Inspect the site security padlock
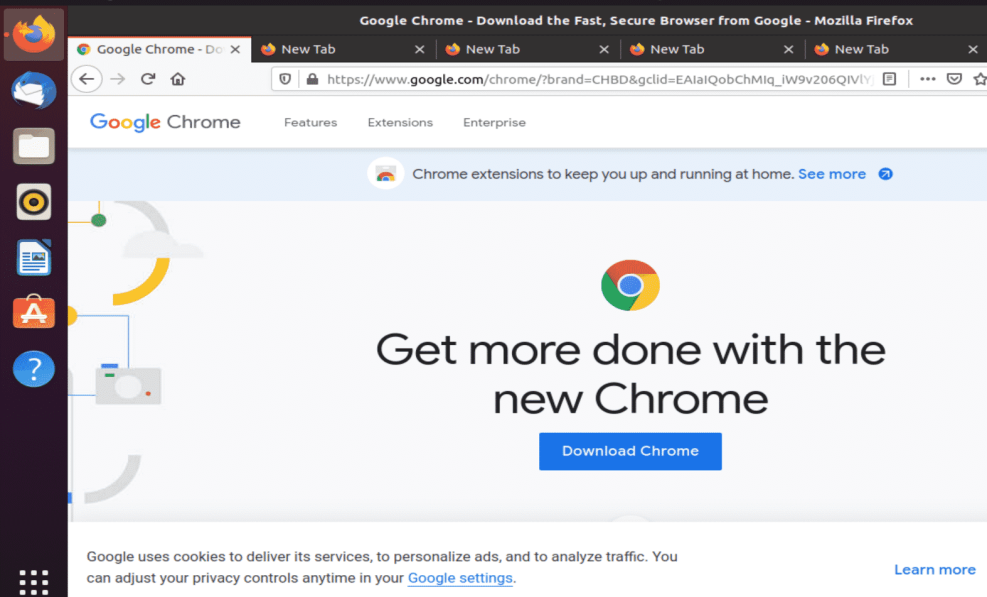Image resolution: width=987 pixels, height=597 pixels. click(314, 78)
